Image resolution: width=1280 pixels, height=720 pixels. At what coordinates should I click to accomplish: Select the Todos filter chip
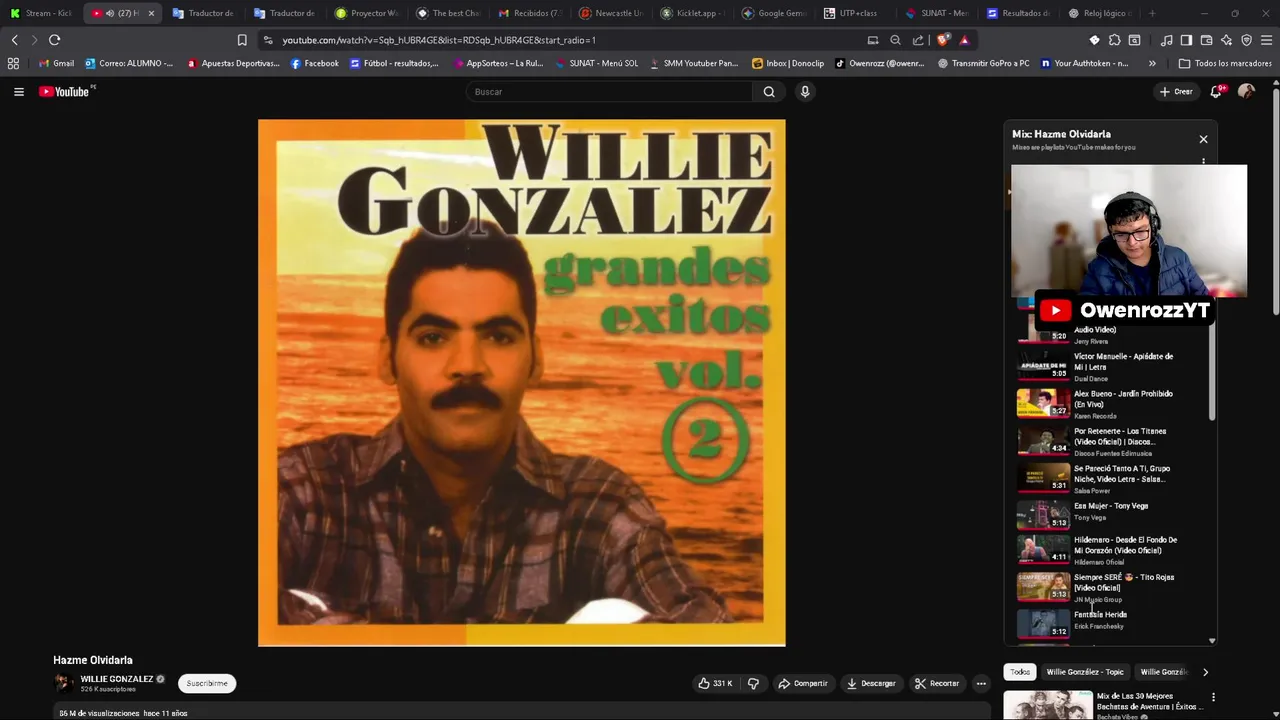[1020, 672]
